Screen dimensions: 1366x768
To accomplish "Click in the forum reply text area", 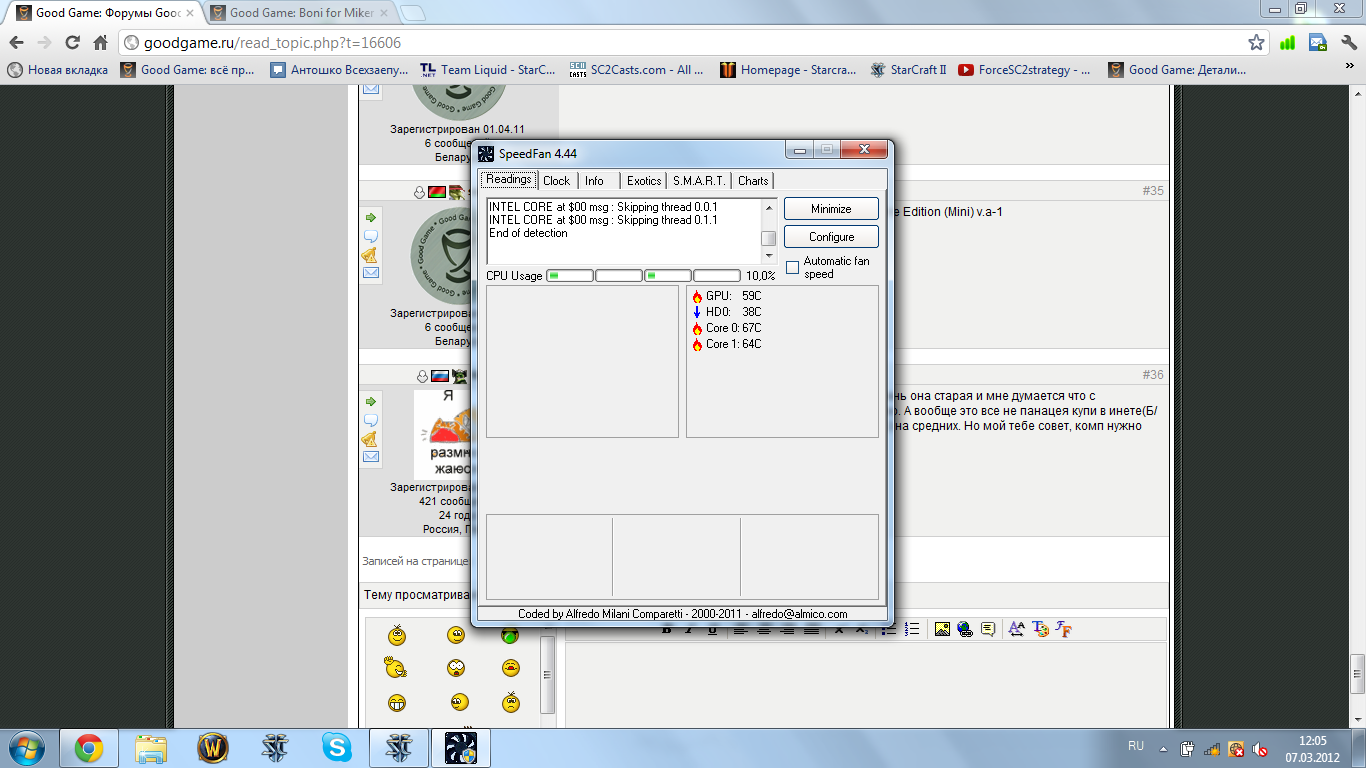I will coord(866,684).
